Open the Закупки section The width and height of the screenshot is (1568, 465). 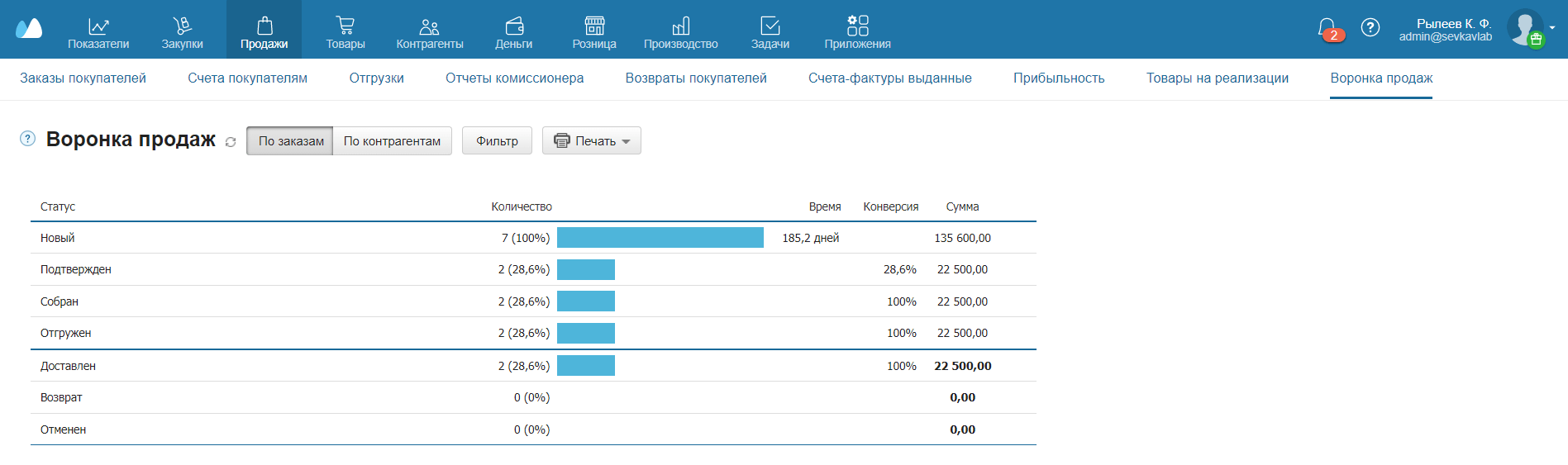[x=182, y=33]
